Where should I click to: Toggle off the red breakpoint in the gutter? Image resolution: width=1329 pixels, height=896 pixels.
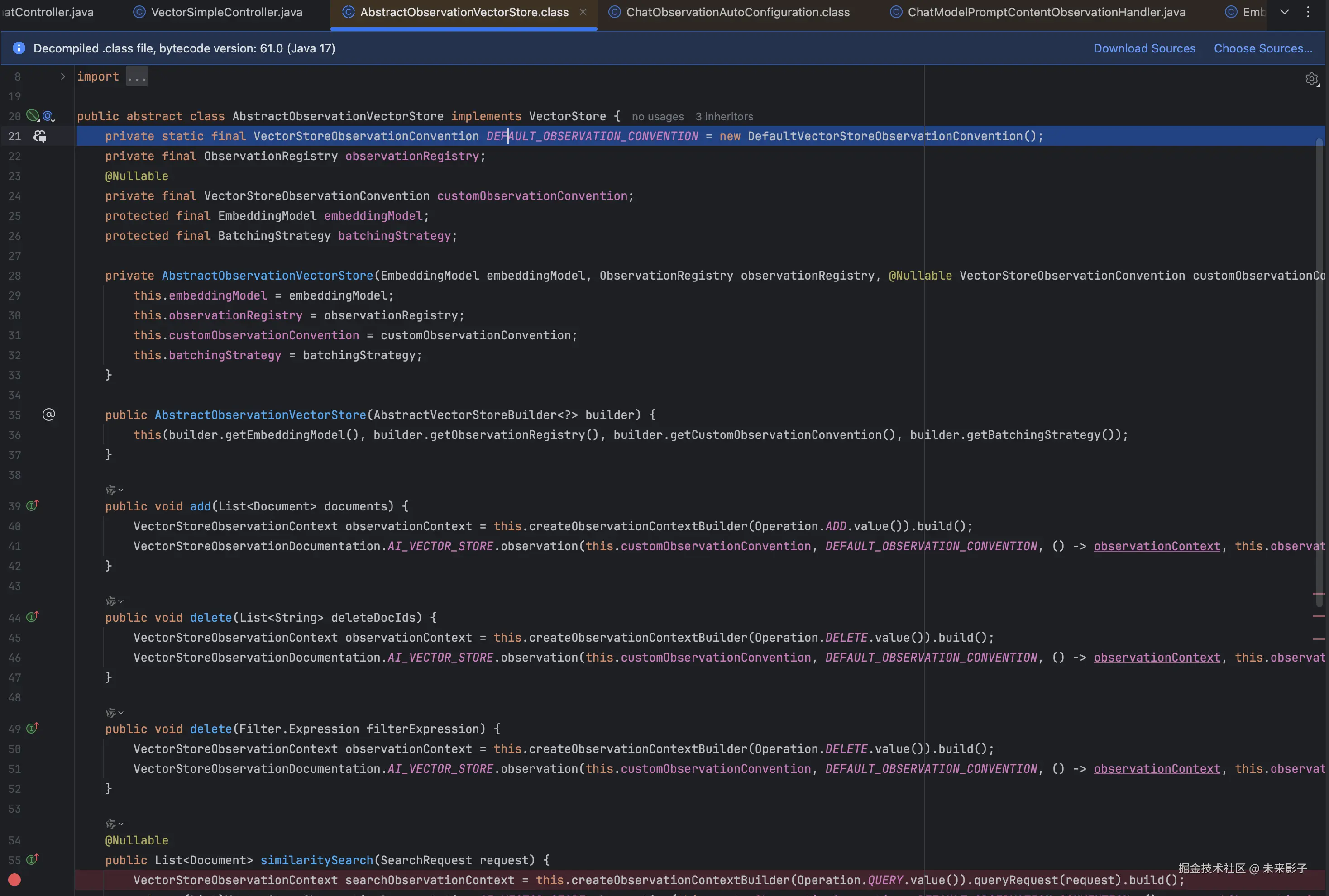pos(15,880)
